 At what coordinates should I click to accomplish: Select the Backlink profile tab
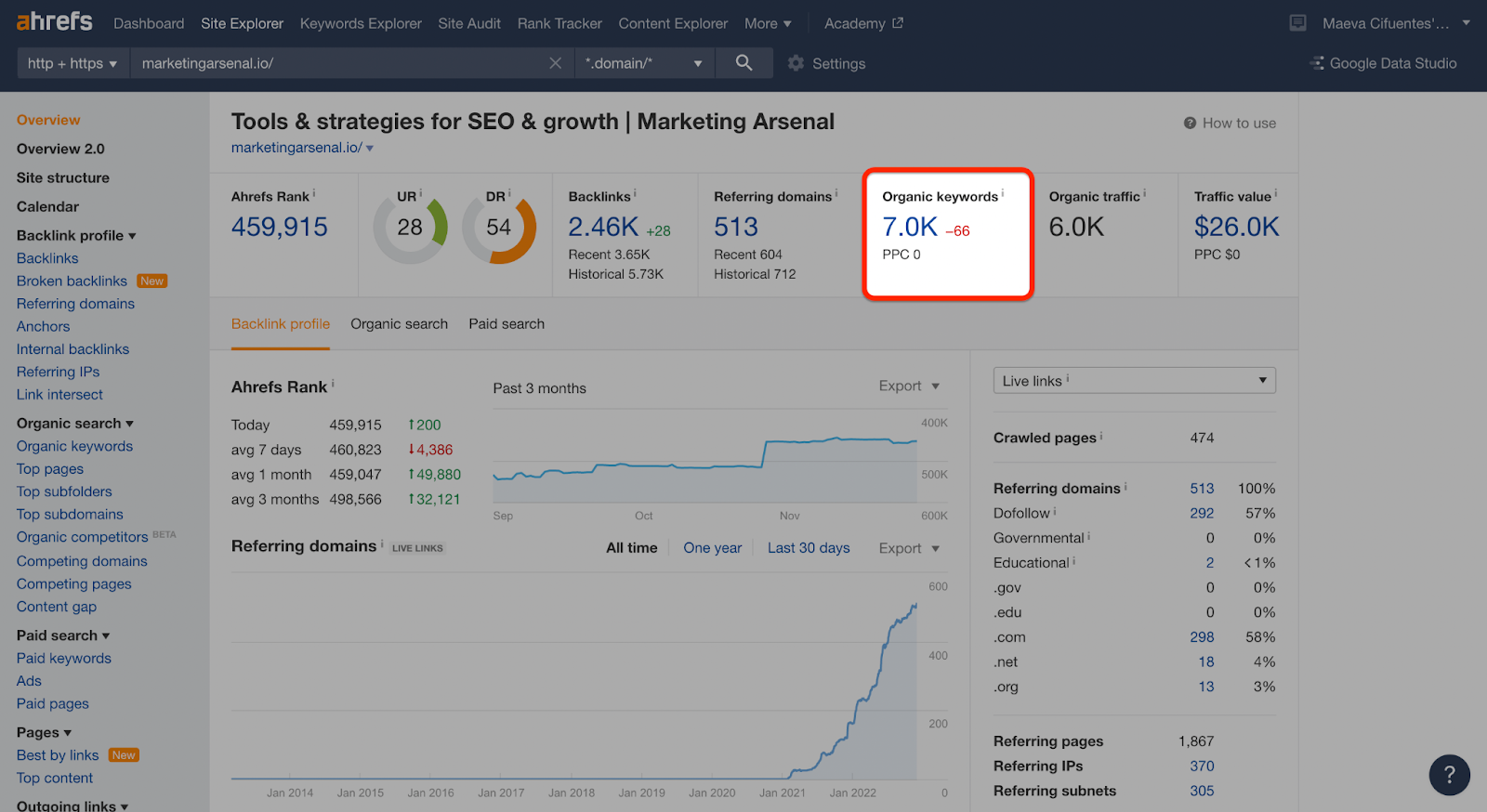click(x=281, y=324)
